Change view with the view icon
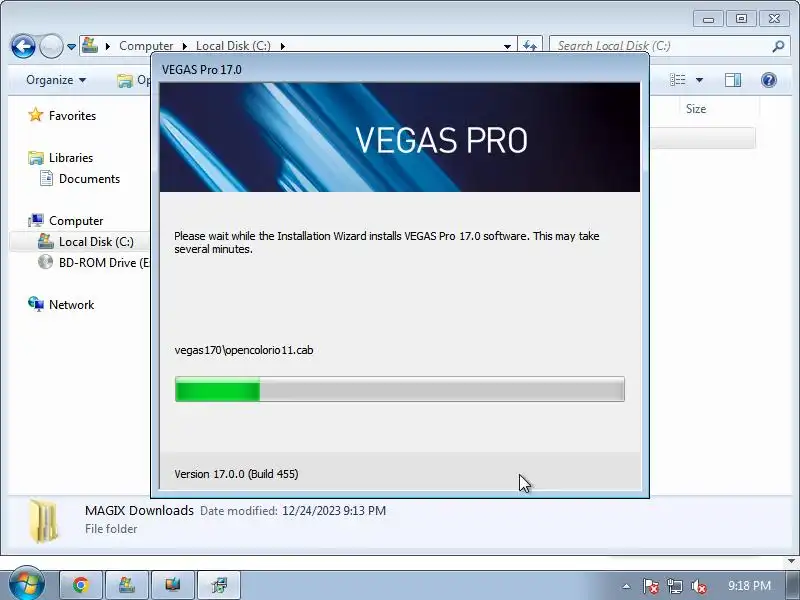800x600 pixels. click(678, 80)
